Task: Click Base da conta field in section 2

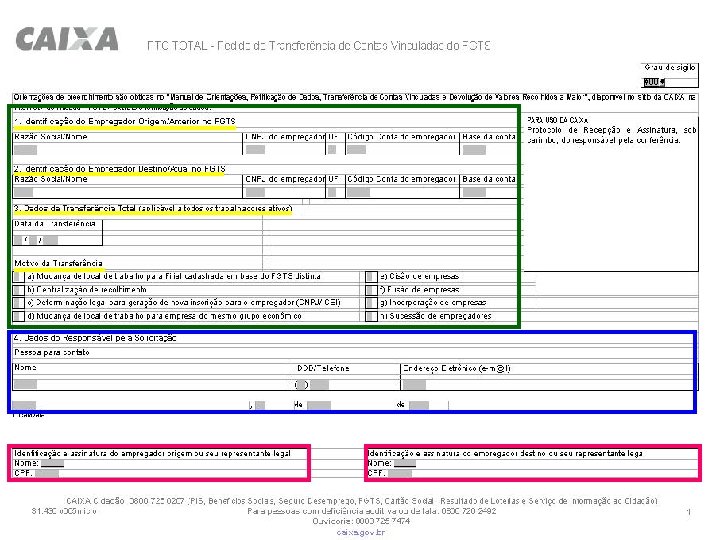Action: point(474,192)
